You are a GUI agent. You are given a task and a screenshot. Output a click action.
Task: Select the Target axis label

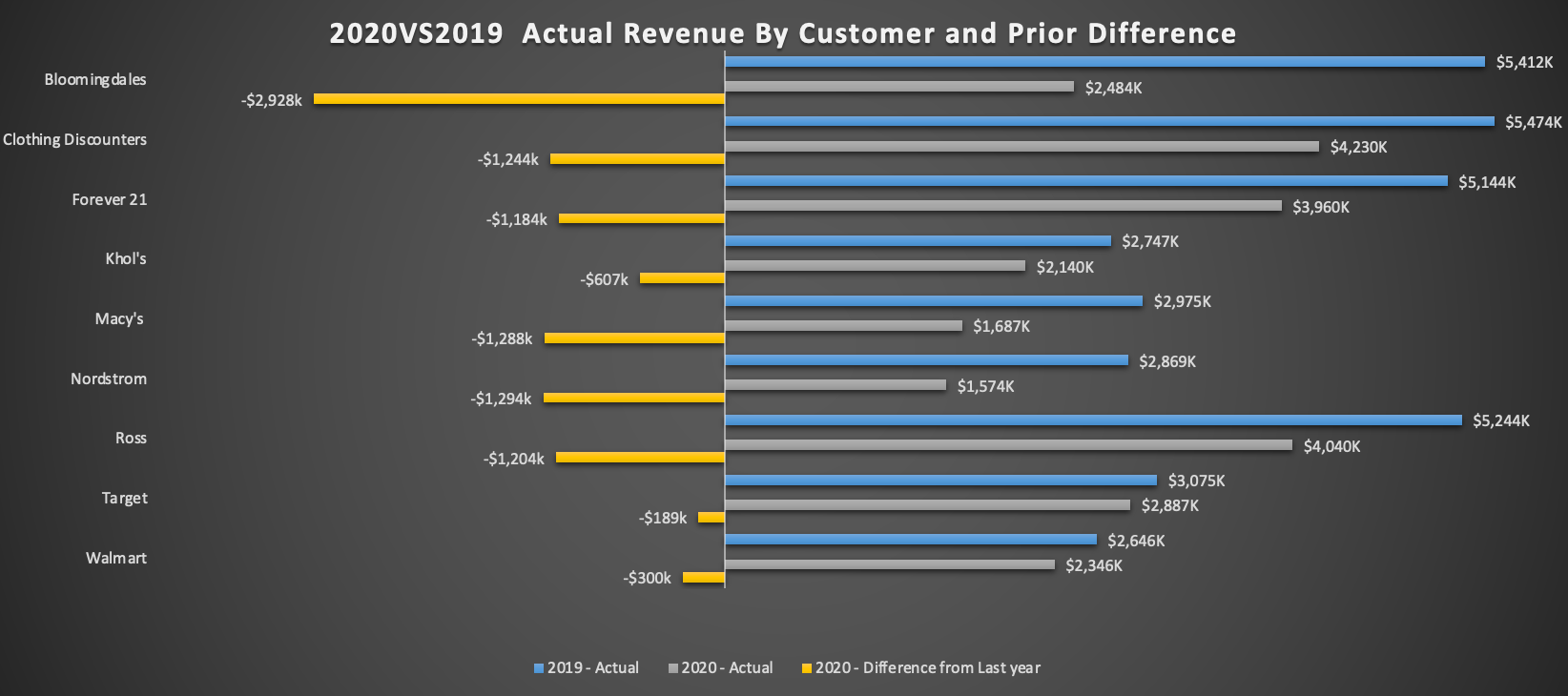click(125, 498)
